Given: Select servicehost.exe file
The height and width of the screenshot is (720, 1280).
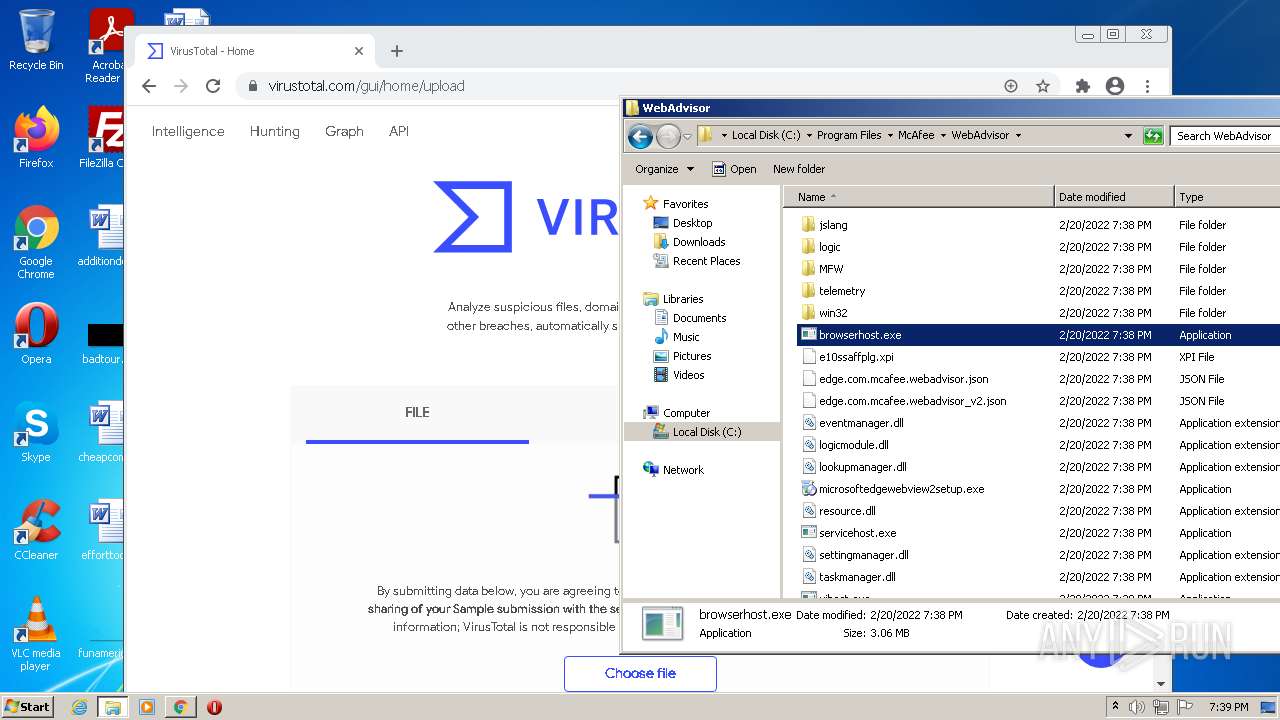Looking at the screenshot, I should click(857, 533).
